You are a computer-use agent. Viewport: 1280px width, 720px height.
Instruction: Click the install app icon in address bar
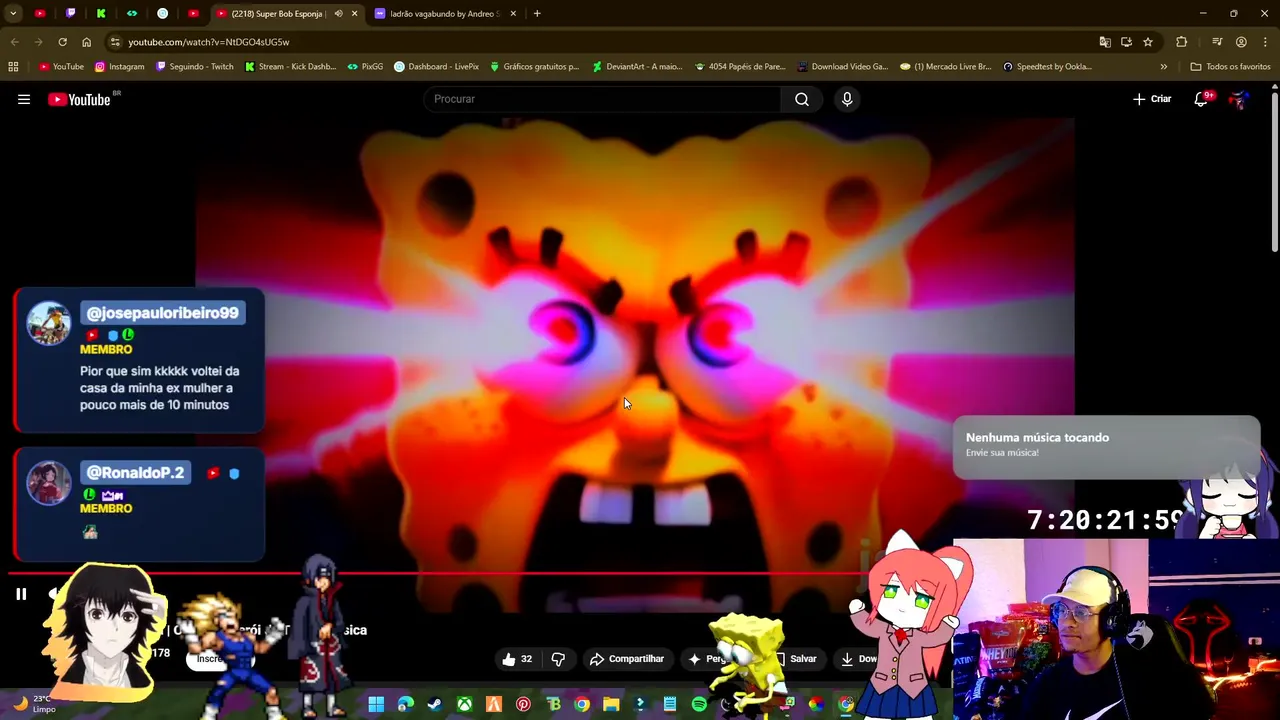click(1126, 42)
